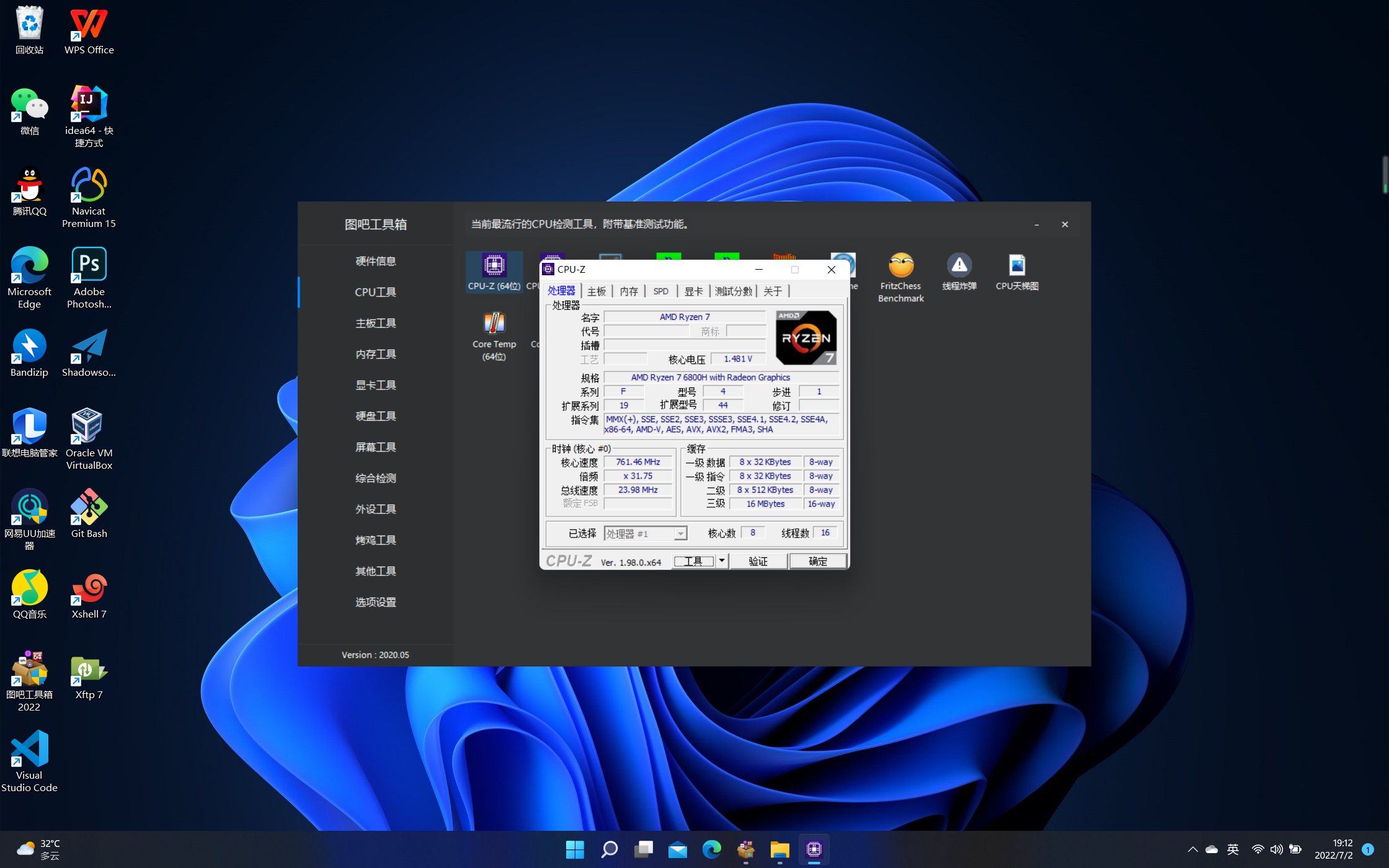1389x868 pixels.
Task: Switch to the 内存 tab in CPU-Z
Action: [629, 291]
